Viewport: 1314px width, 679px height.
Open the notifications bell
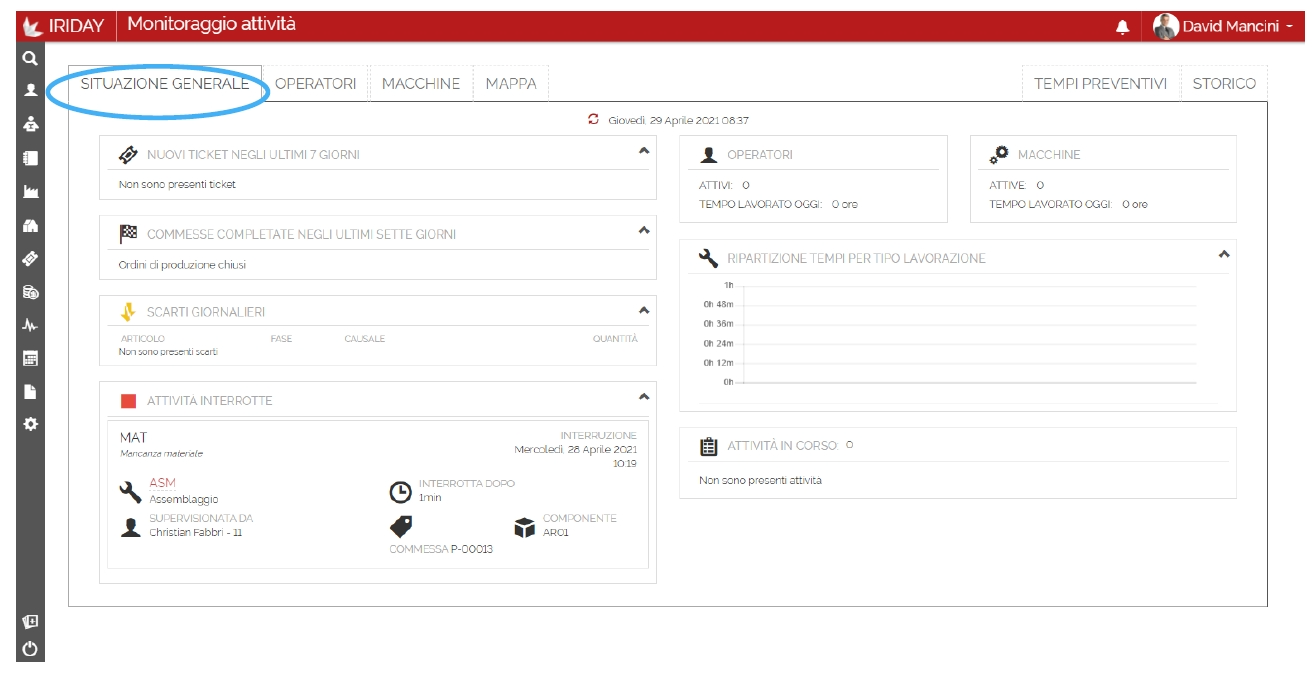pyautogui.click(x=1122, y=27)
